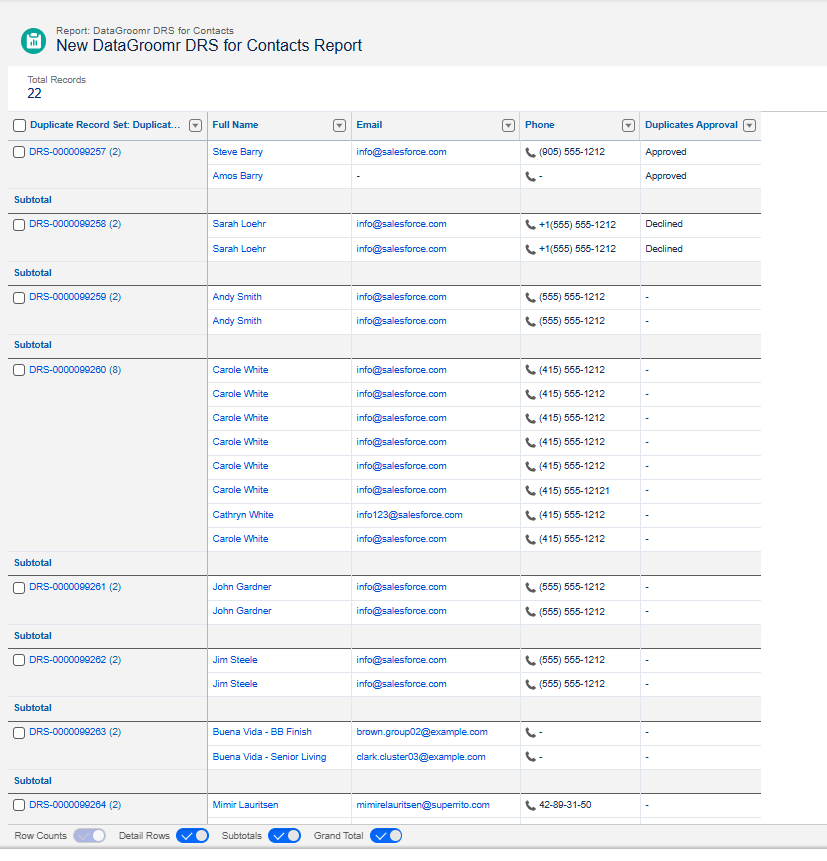Click phone icon in Buena Vida - Senior Living row
The image size is (827, 861).
pos(530,757)
